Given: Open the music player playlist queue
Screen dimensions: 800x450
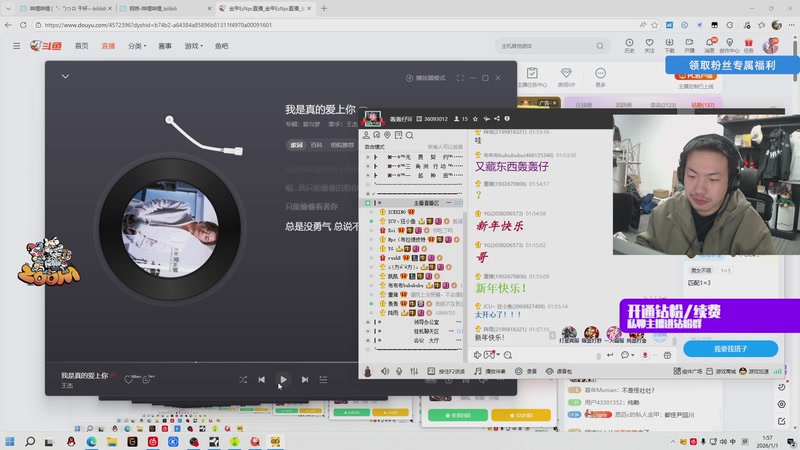Looking at the screenshot, I should [323, 380].
